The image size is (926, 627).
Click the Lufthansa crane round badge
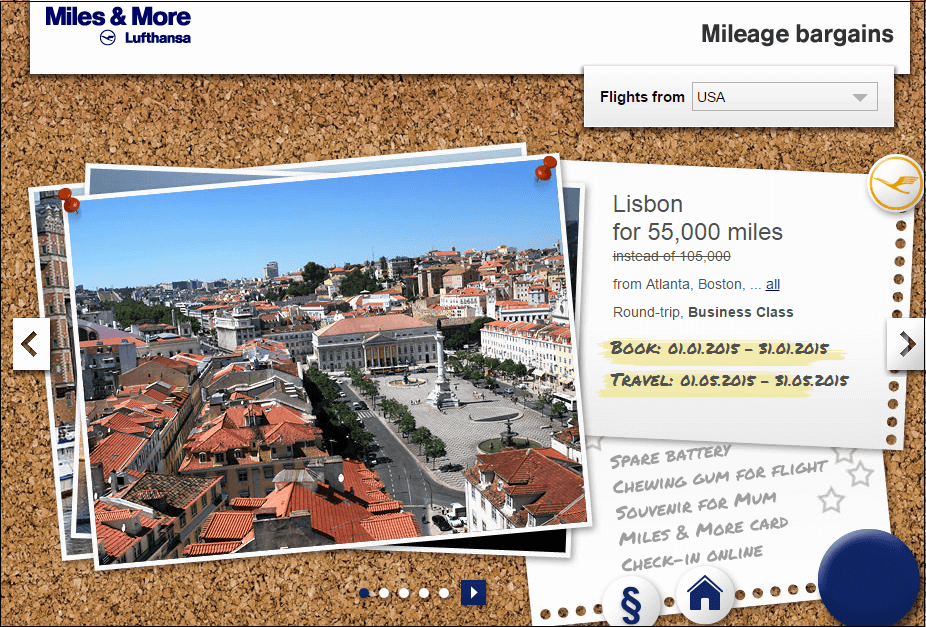point(895,184)
